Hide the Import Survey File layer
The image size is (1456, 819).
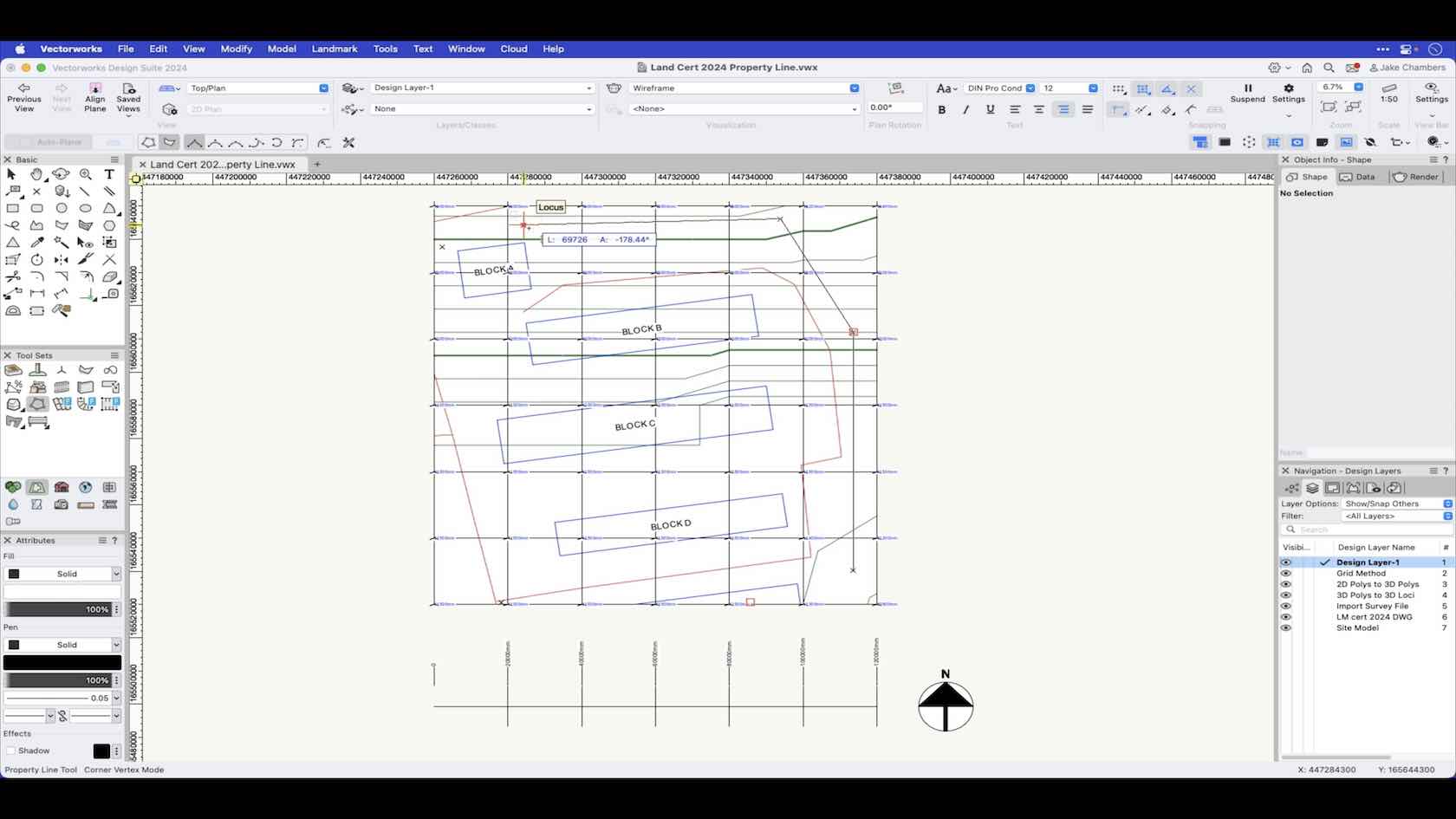1286,606
